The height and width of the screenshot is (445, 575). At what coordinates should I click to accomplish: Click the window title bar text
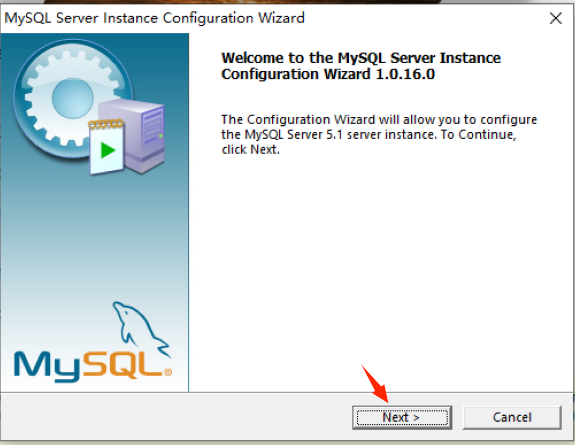154,18
